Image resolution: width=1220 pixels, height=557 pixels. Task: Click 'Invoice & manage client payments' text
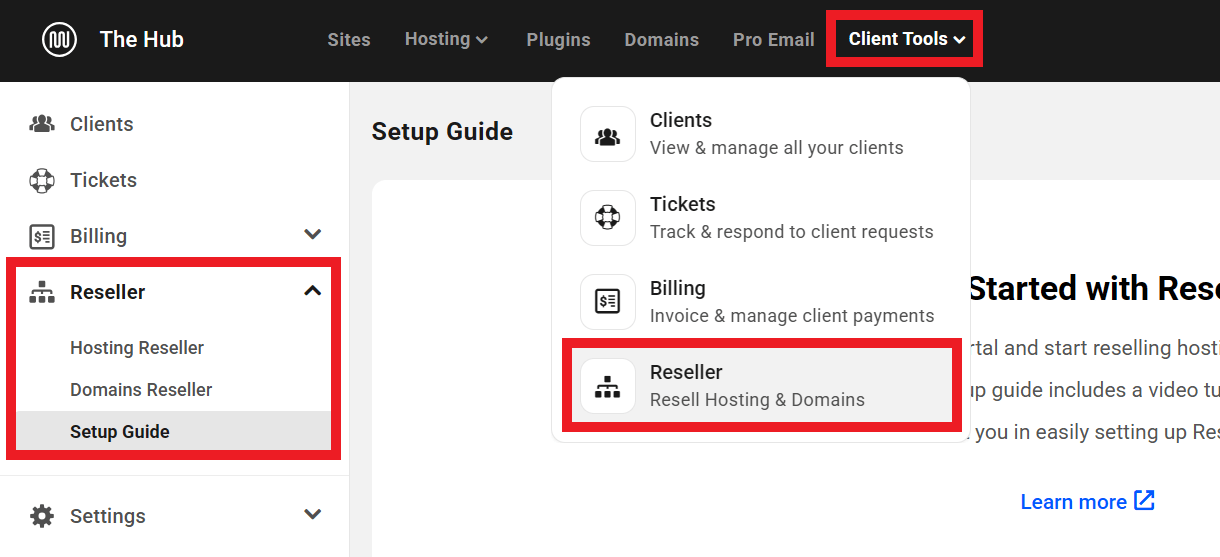tap(792, 316)
